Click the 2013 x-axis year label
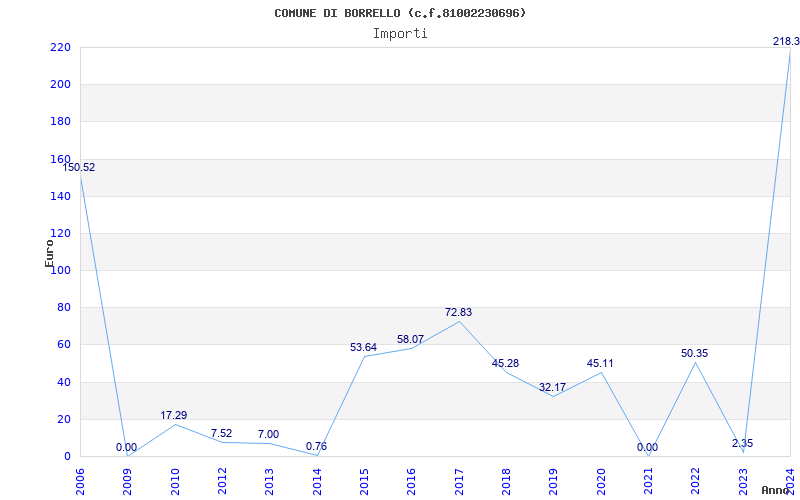 (x=269, y=482)
